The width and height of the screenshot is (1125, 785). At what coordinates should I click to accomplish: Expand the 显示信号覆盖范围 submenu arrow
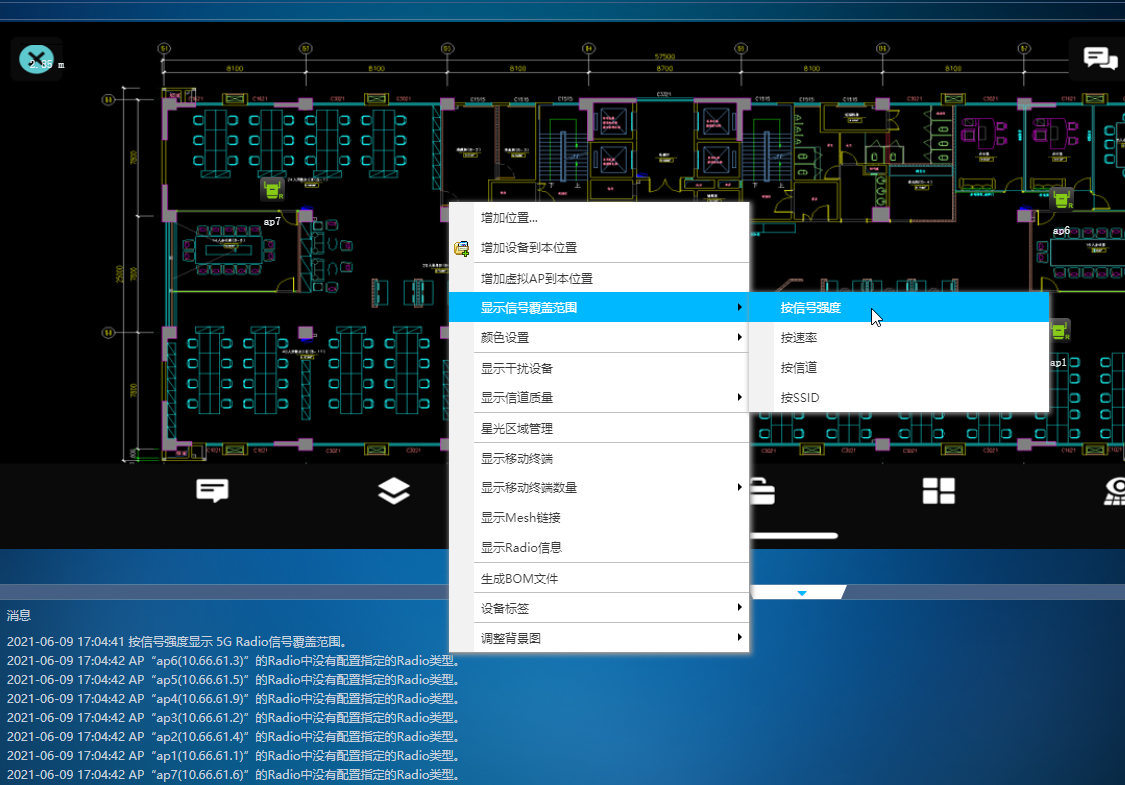pyautogui.click(x=739, y=307)
